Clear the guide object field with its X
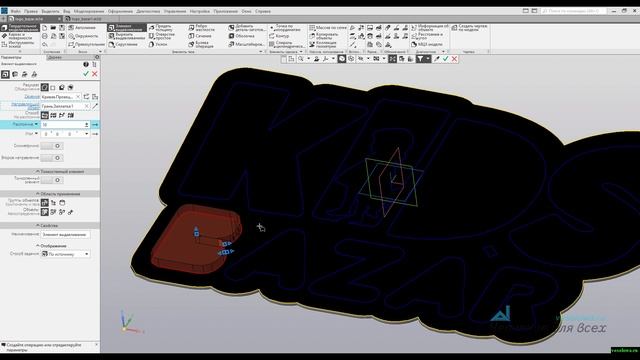Viewport: 640px width, 360px height. 87,106
